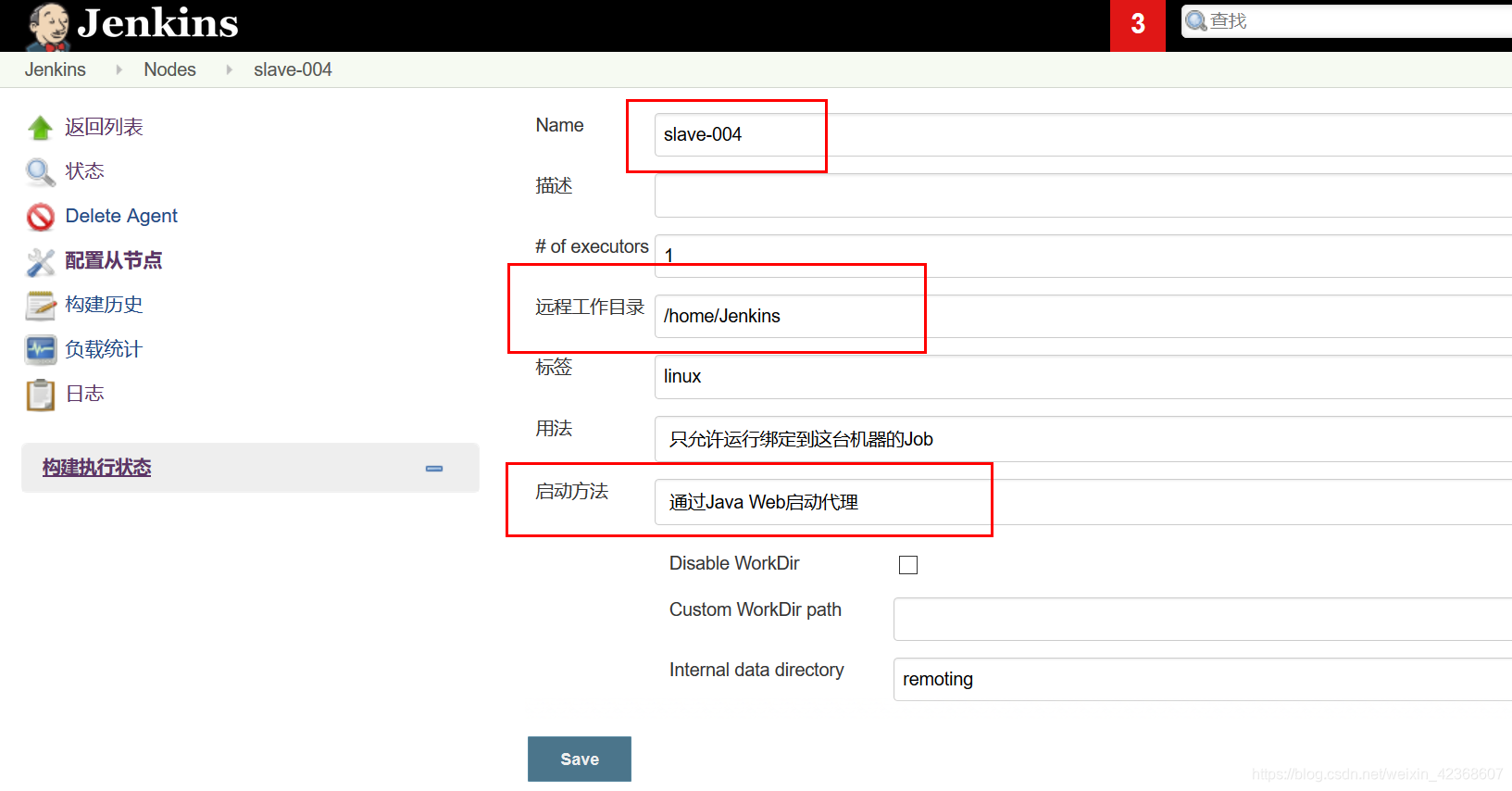Click the 启动方法 label text
This screenshot has height=791, width=1512.
coord(571,491)
